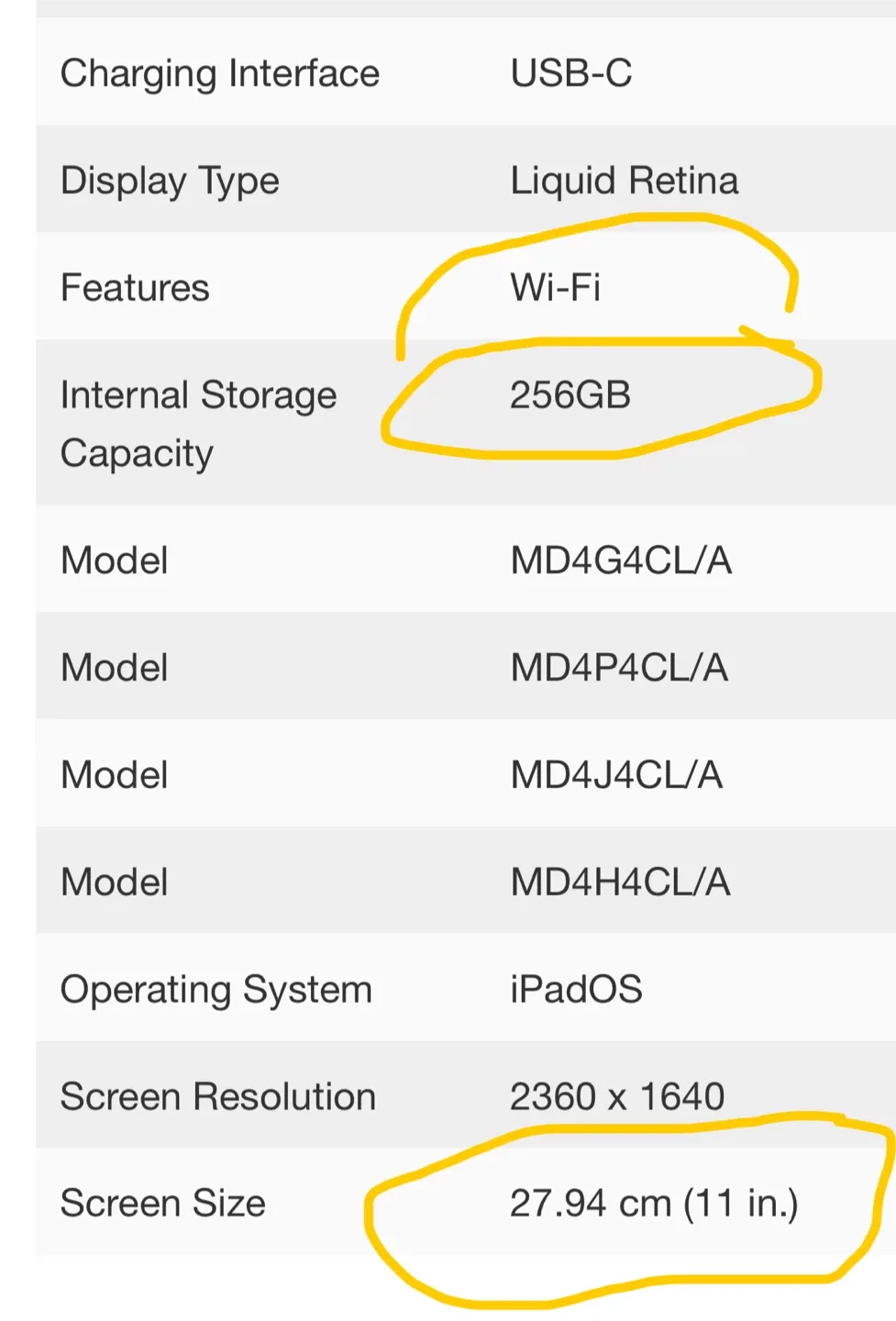Tap the Liquid Retina value
This screenshot has height=1321, width=896.
pyautogui.click(x=624, y=181)
